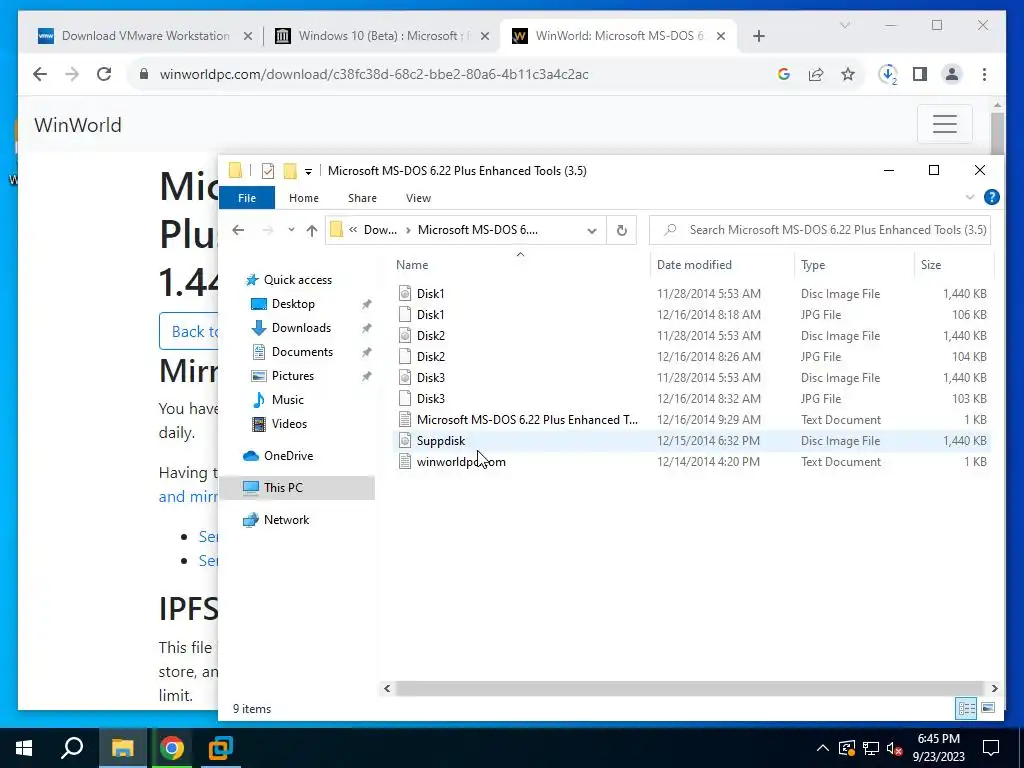Image resolution: width=1024 pixels, height=768 pixels.
Task: Select Downloads in navigation pane
Action: coord(301,328)
